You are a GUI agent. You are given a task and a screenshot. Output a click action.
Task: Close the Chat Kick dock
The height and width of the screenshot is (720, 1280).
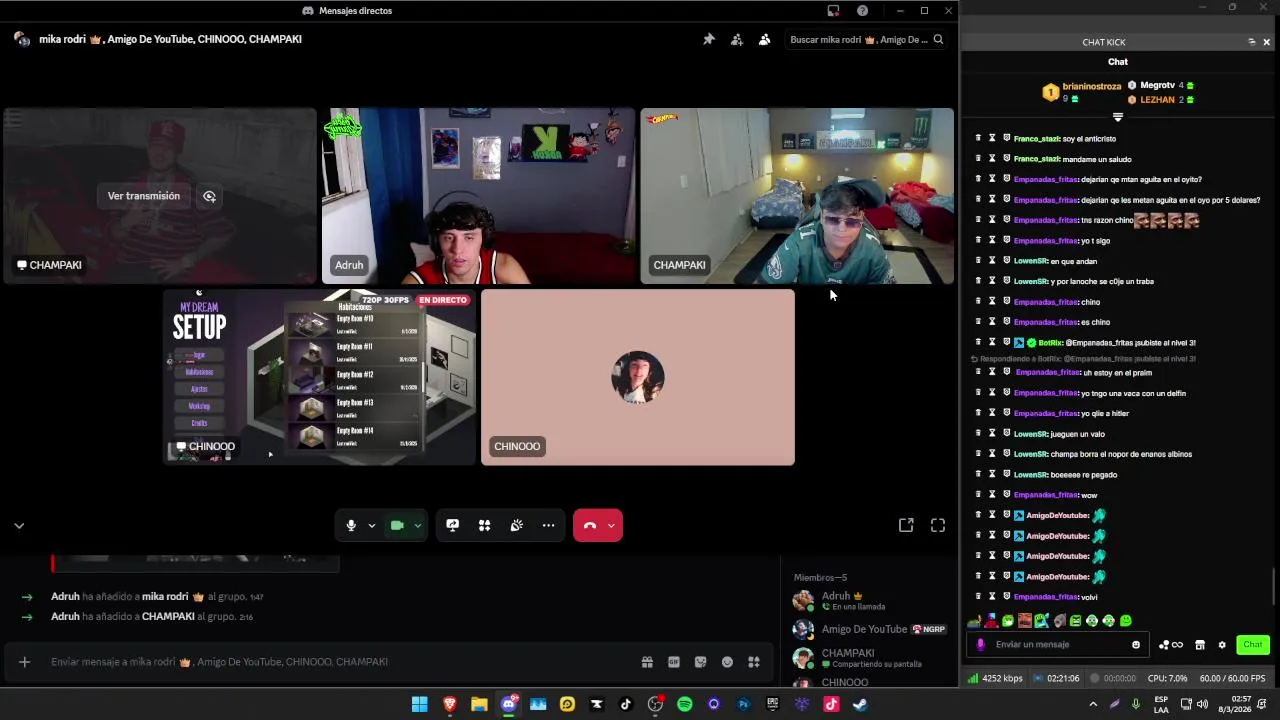click(x=1267, y=42)
